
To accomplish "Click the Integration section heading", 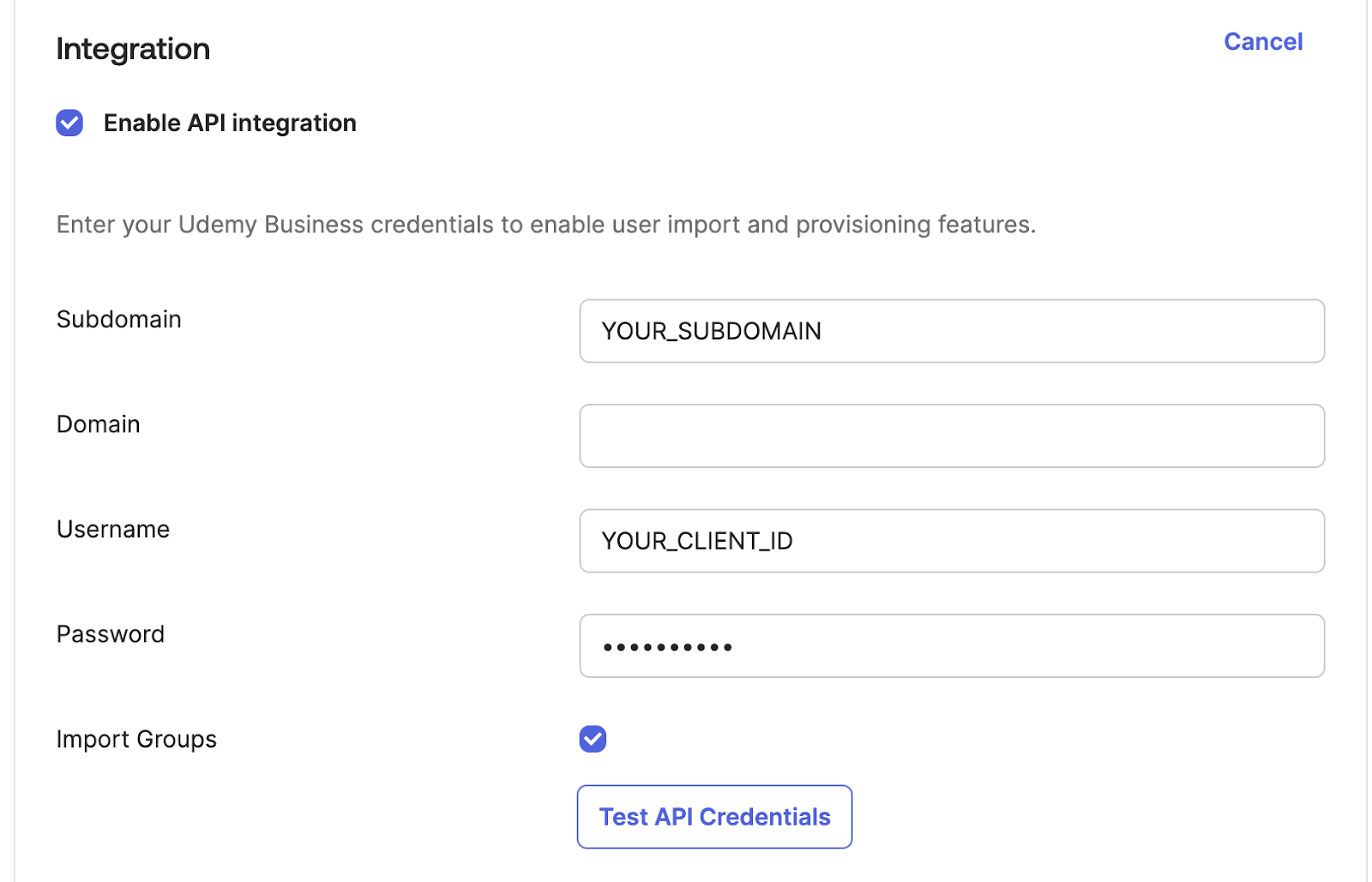I will pos(133,49).
